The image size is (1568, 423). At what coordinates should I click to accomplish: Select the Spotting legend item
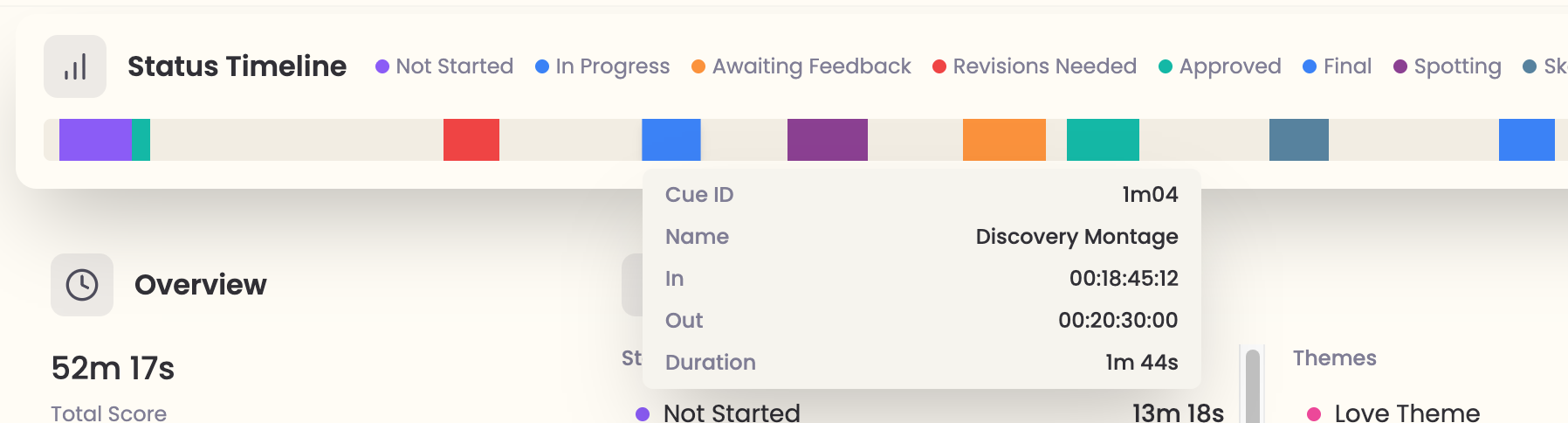(x=1448, y=66)
